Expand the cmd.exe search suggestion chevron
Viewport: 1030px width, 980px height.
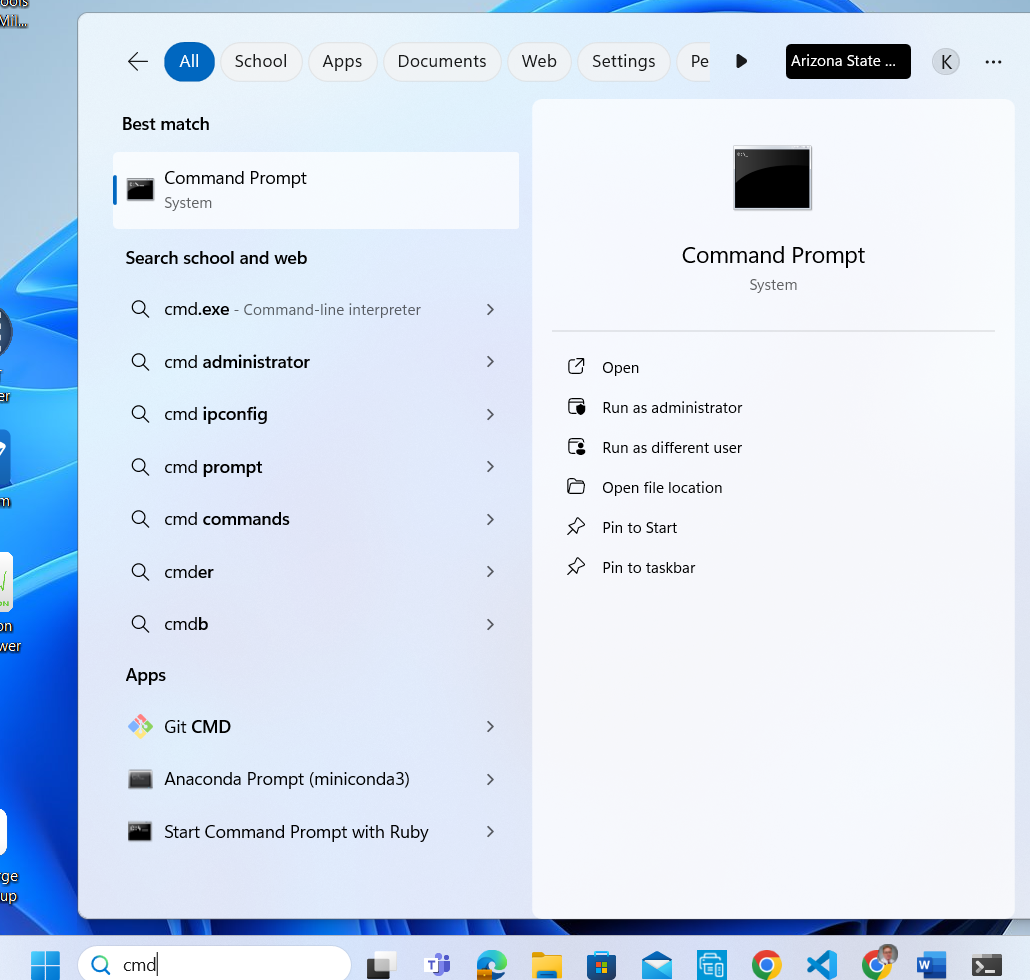[x=490, y=309]
